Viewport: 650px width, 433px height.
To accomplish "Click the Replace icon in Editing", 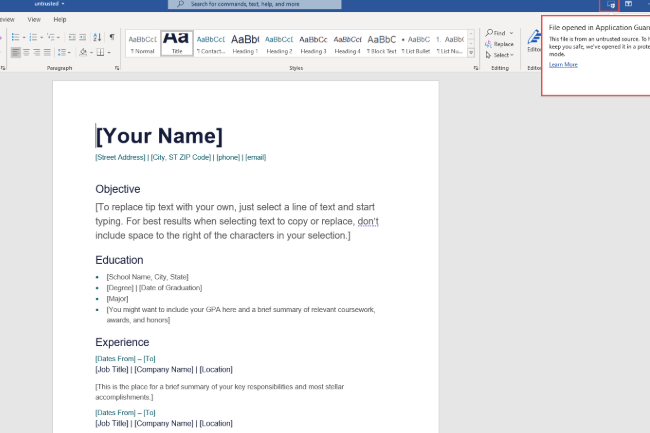I will pos(499,44).
